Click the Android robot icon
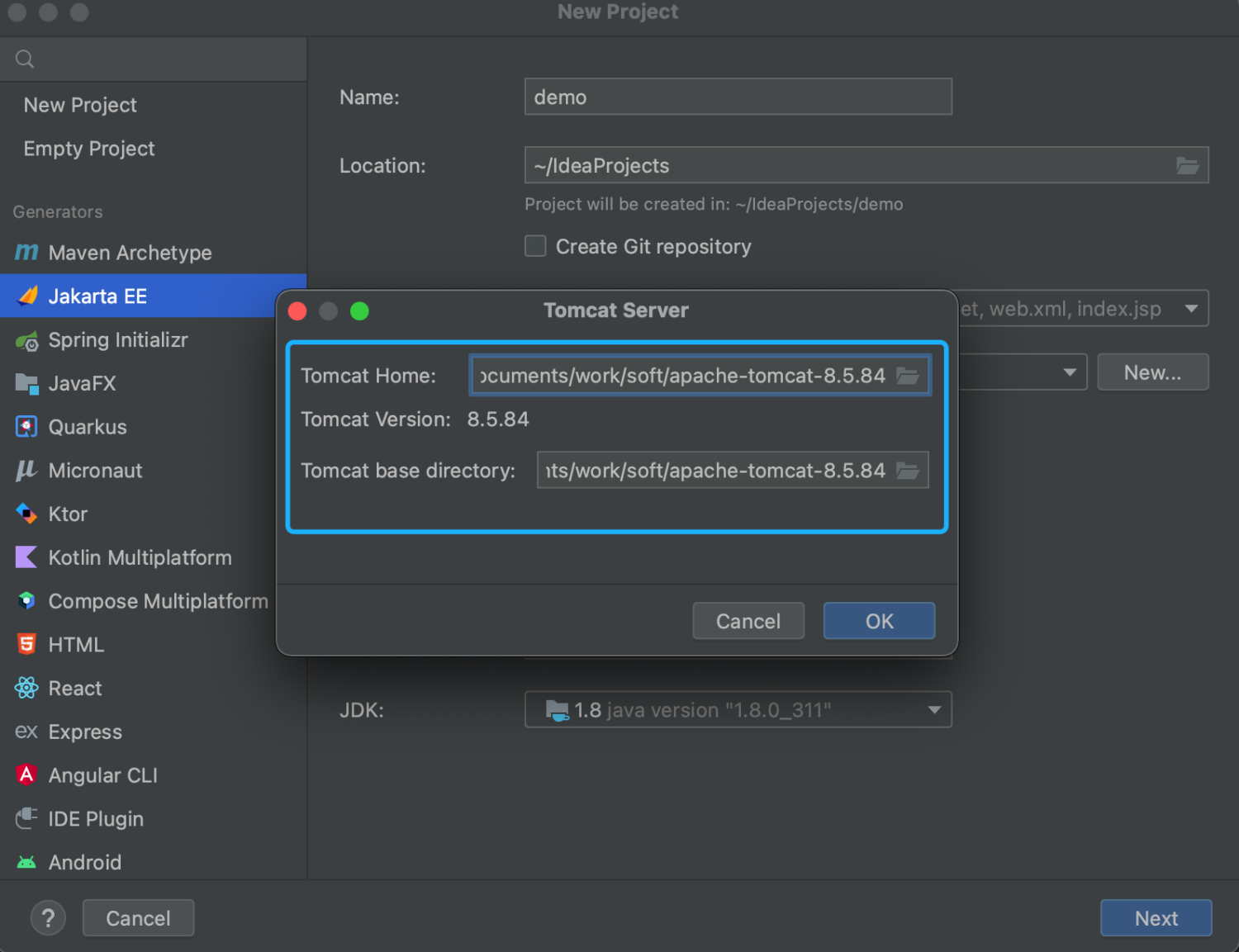The height and width of the screenshot is (952, 1239). 26,862
